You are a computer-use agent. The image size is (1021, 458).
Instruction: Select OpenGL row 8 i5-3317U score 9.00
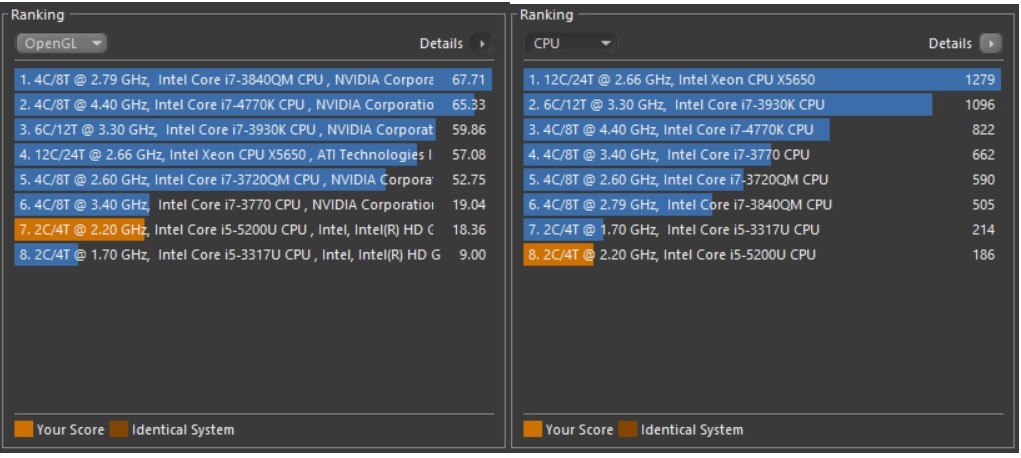253,255
